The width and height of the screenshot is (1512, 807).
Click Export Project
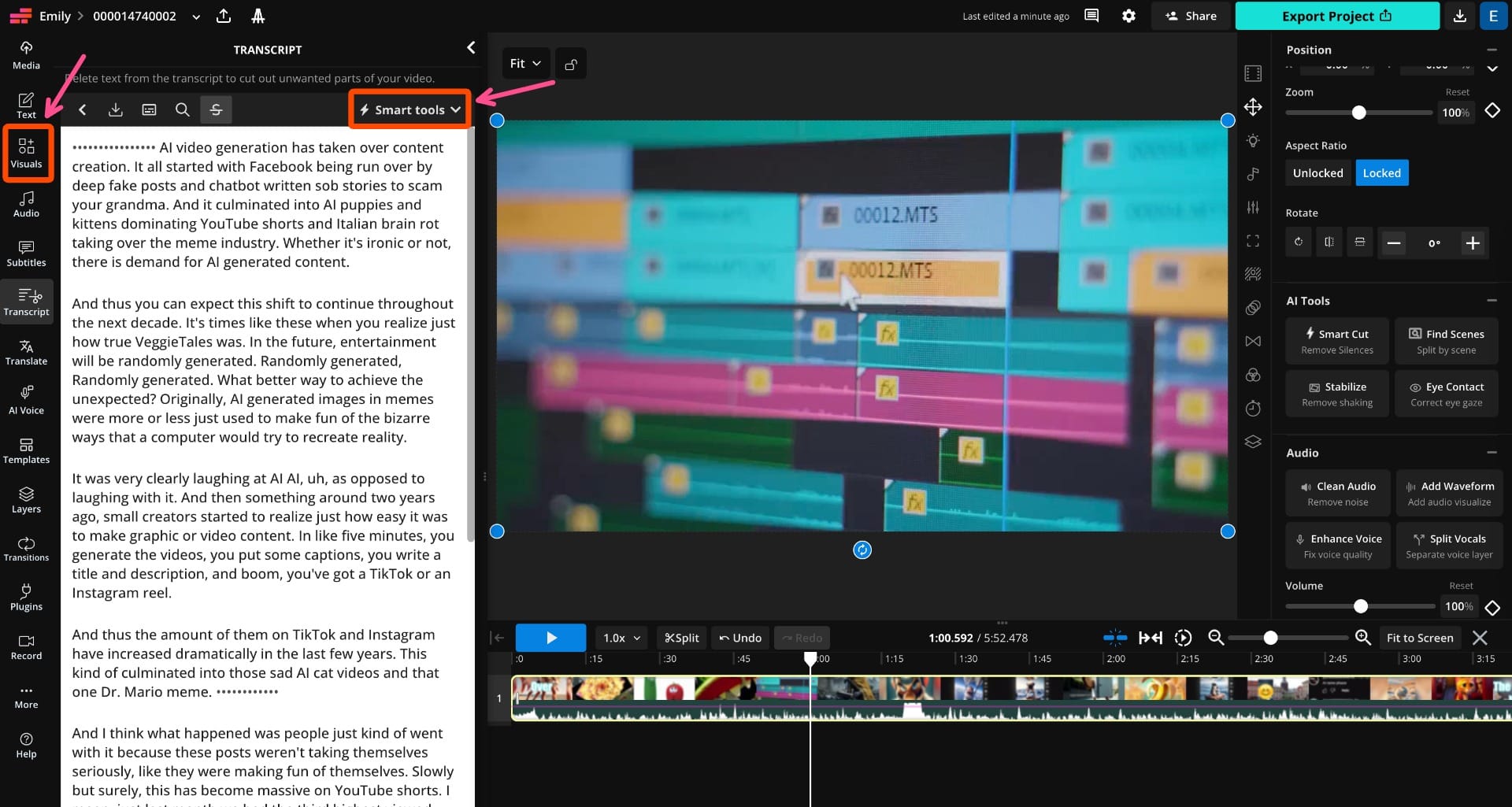[1336, 16]
